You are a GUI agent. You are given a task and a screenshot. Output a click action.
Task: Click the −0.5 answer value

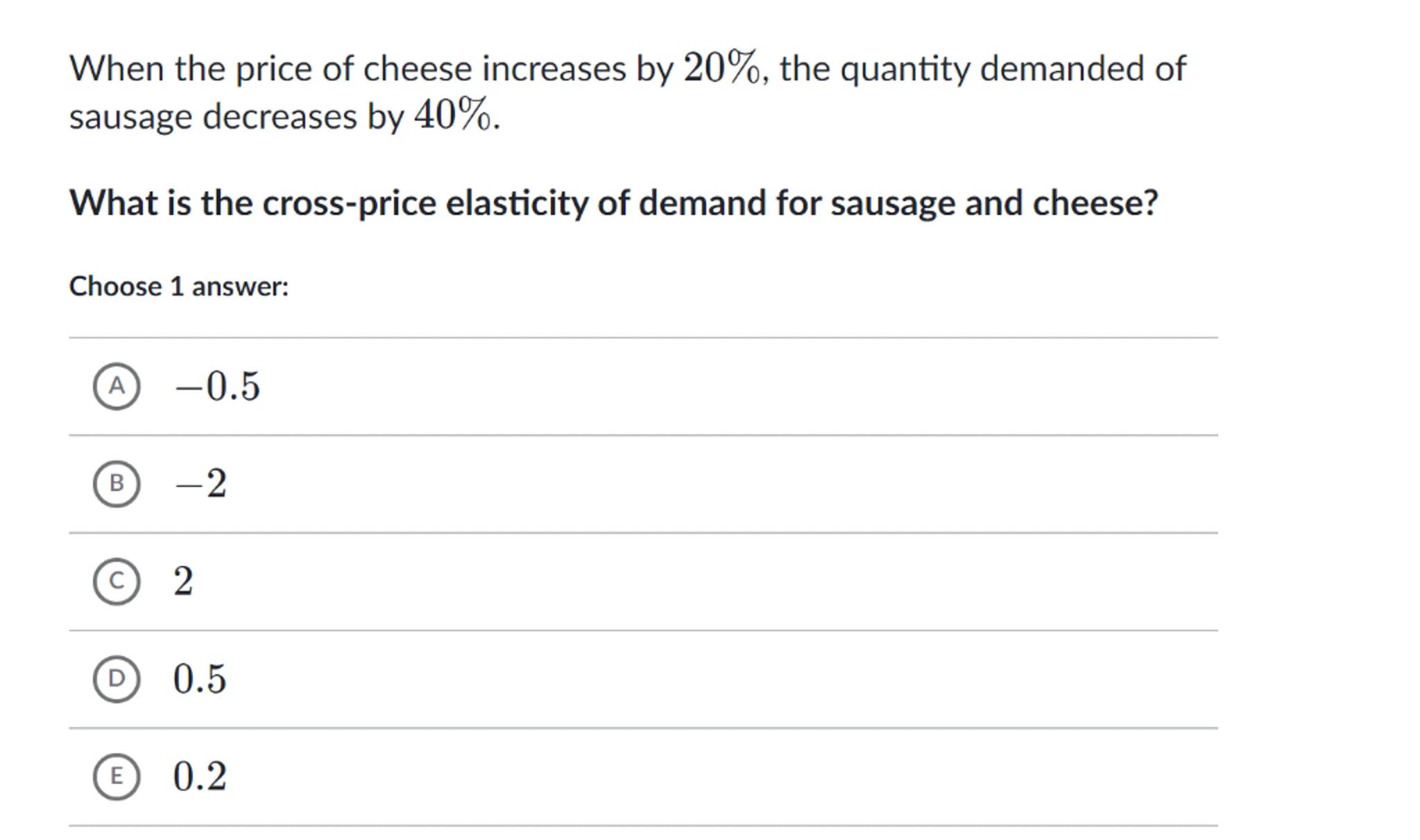coord(217,386)
